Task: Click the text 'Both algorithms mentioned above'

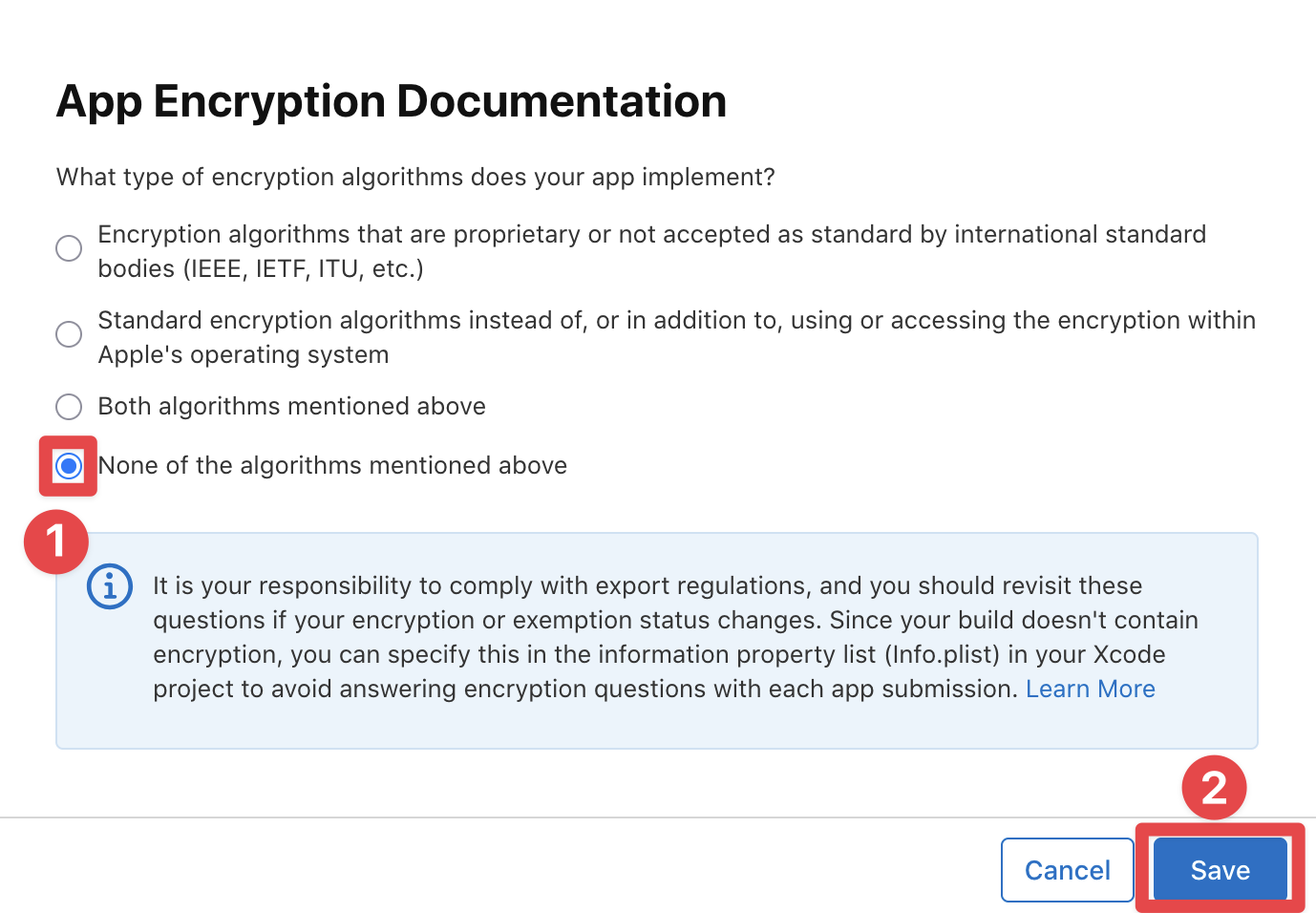Action: pos(291,406)
